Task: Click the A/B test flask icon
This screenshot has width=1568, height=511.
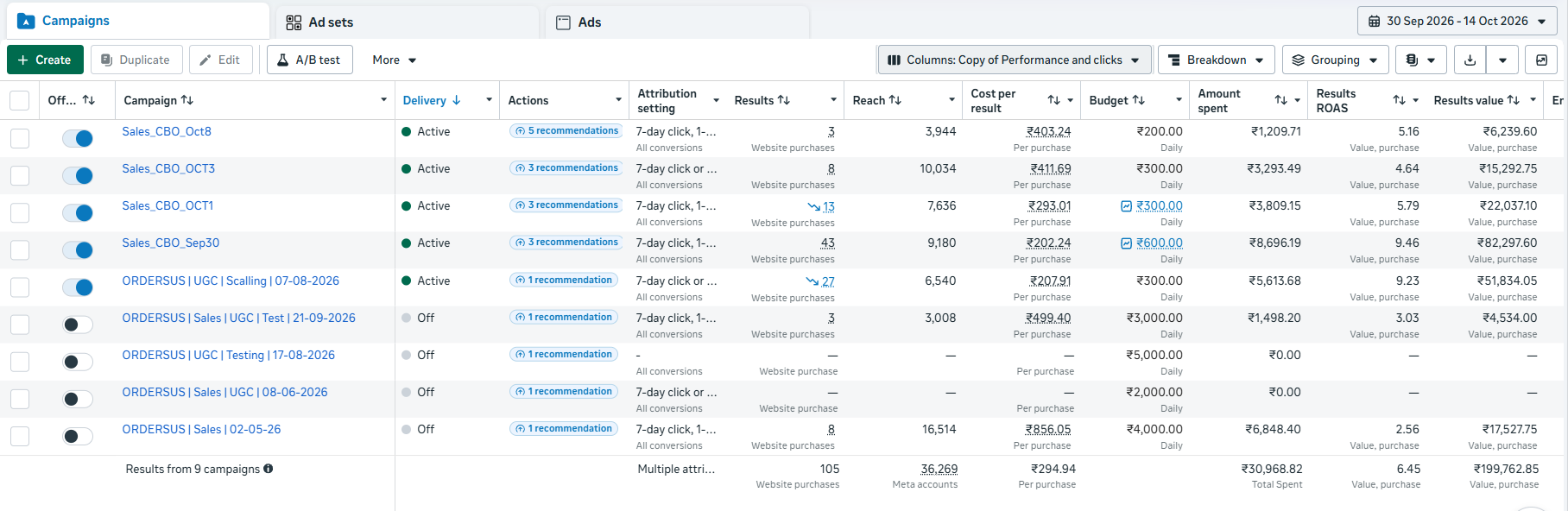Action: (282, 60)
